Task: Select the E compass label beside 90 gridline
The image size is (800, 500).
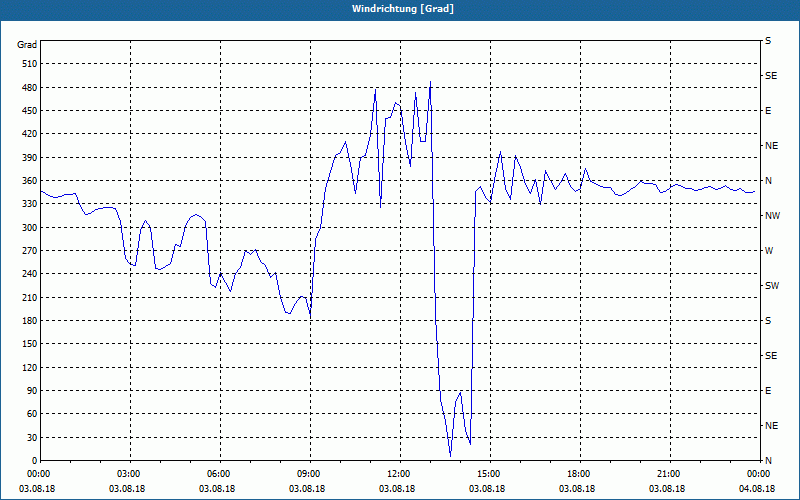Action: click(x=768, y=391)
